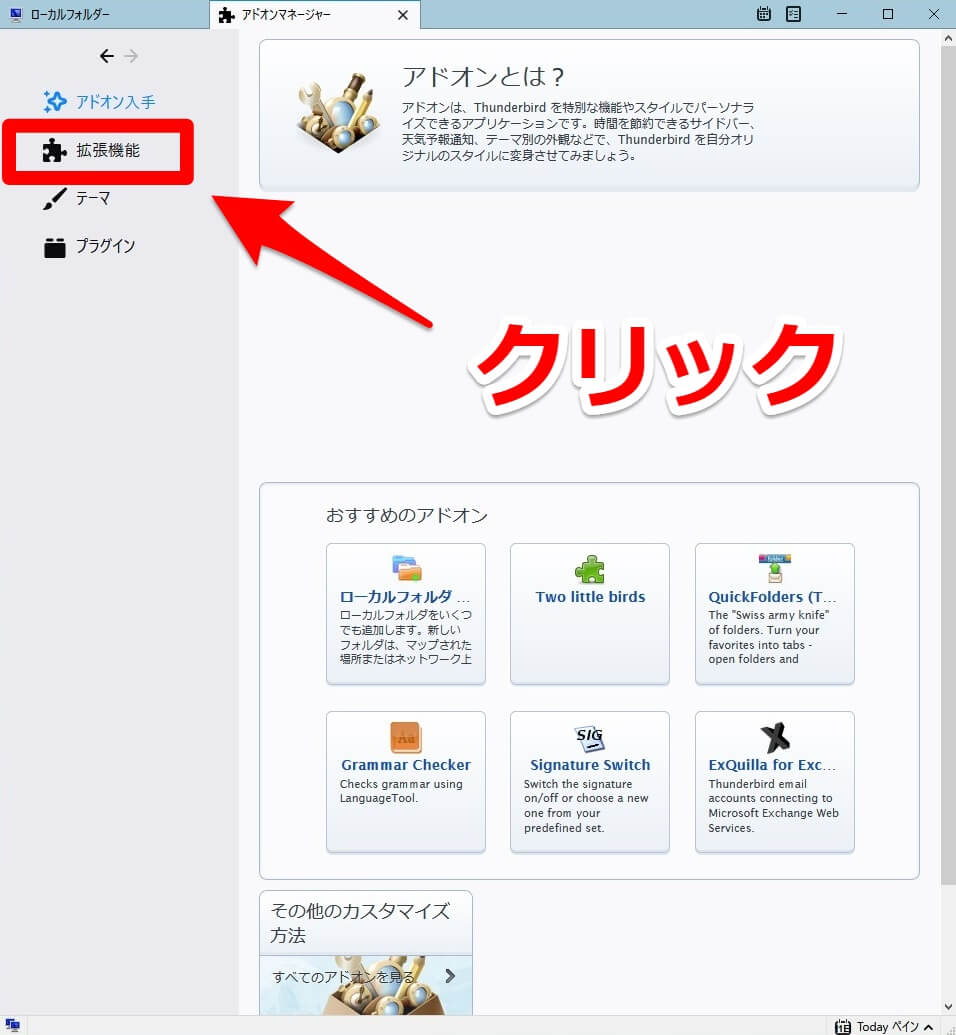Click the ExQuilla description text
The image size is (956, 1035).
click(x=773, y=806)
